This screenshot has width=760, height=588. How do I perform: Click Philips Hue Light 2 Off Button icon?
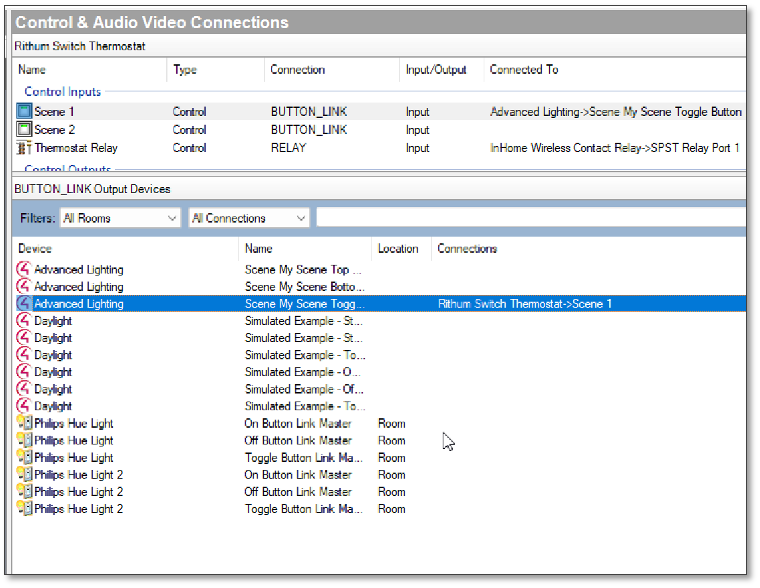(24, 492)
